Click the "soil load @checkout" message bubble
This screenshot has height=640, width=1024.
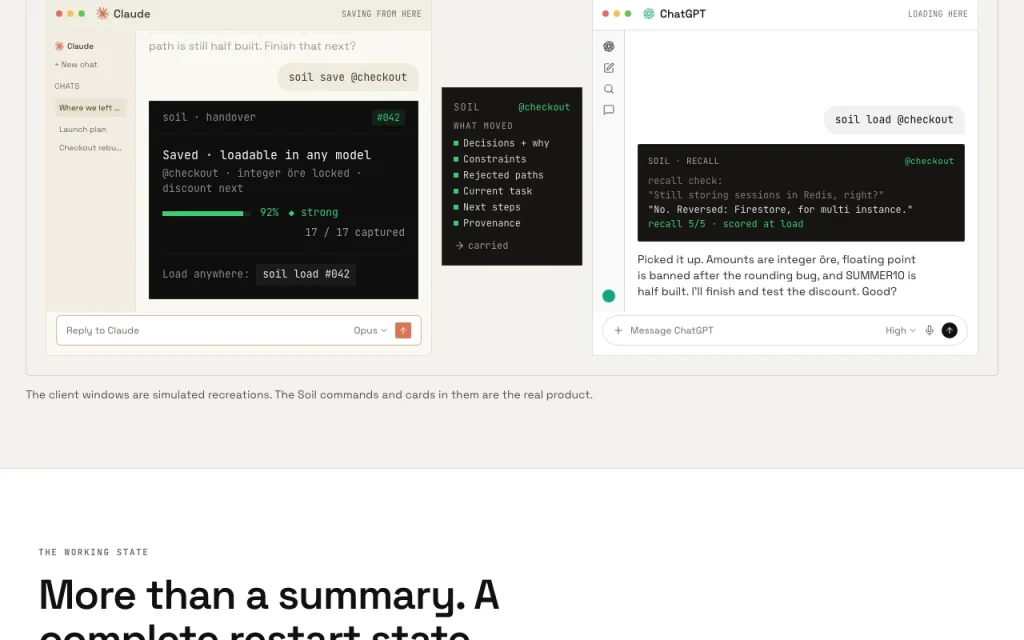(894, 120)
